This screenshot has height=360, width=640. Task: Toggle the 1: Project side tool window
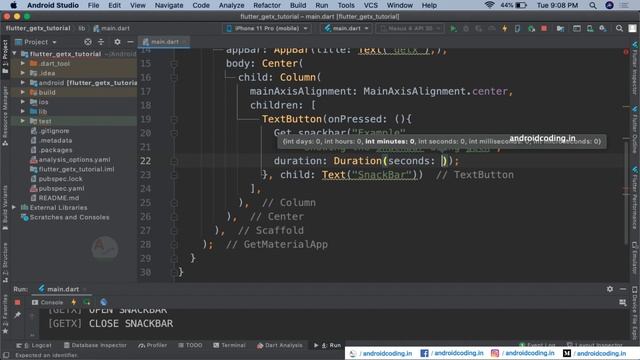pos(5,57)
